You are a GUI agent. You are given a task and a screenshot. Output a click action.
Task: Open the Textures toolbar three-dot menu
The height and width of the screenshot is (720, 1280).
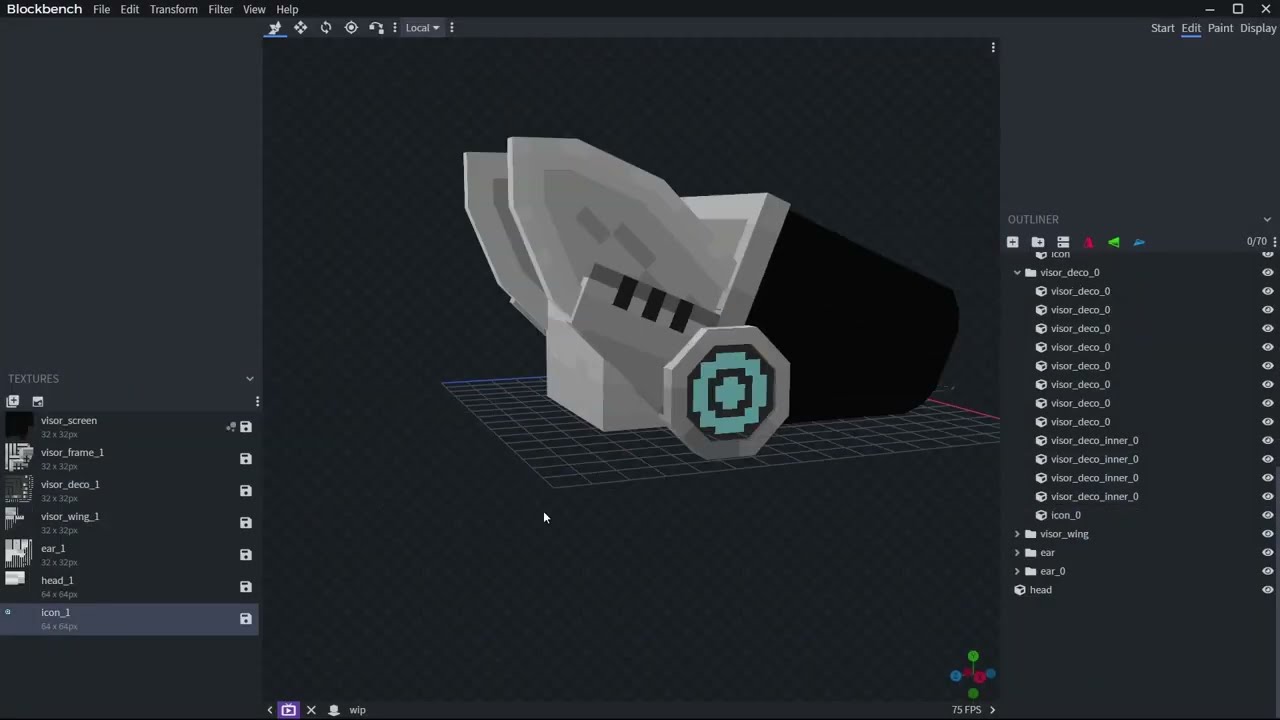coord(257,401)
